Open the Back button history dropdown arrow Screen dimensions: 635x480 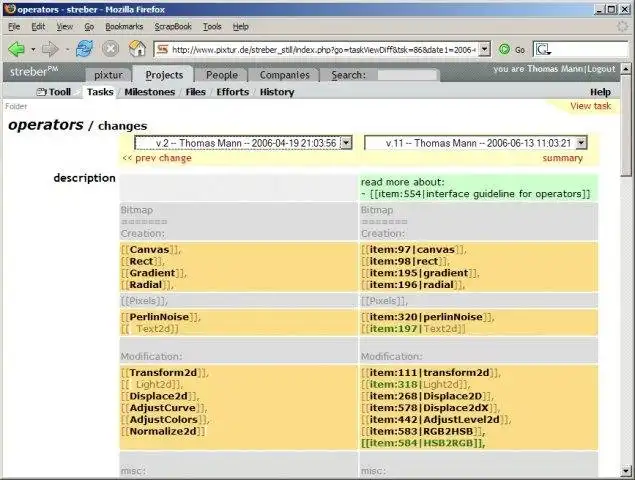33,49
